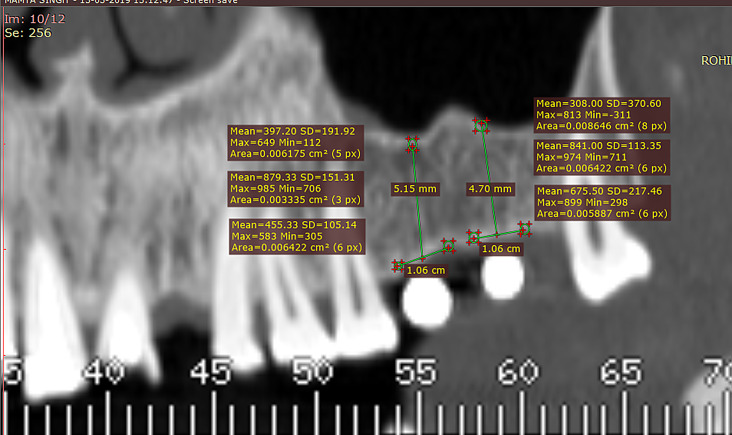The width and height of the screenshot is (732, 435).
Task: Click the 4.70 mm measurement label
Action: 490,188
